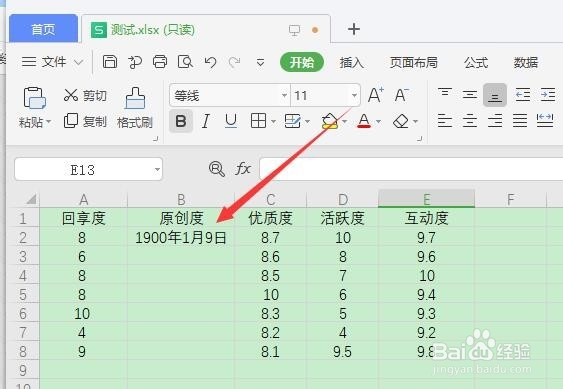Image resolution: width=563 pixels, height=389 pixels.
Task: Copy the selection using Copy icon
Action: (71, 121)
